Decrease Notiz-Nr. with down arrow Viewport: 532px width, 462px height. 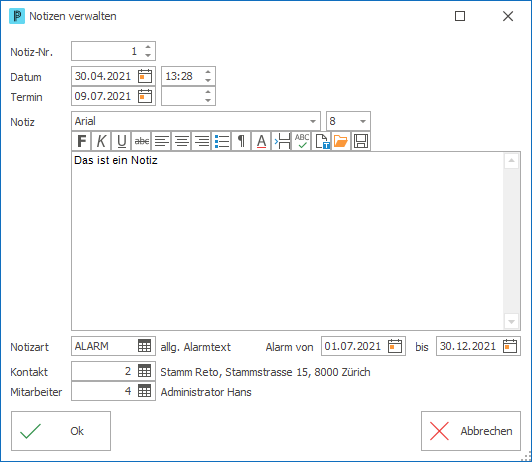coord(148,55)
